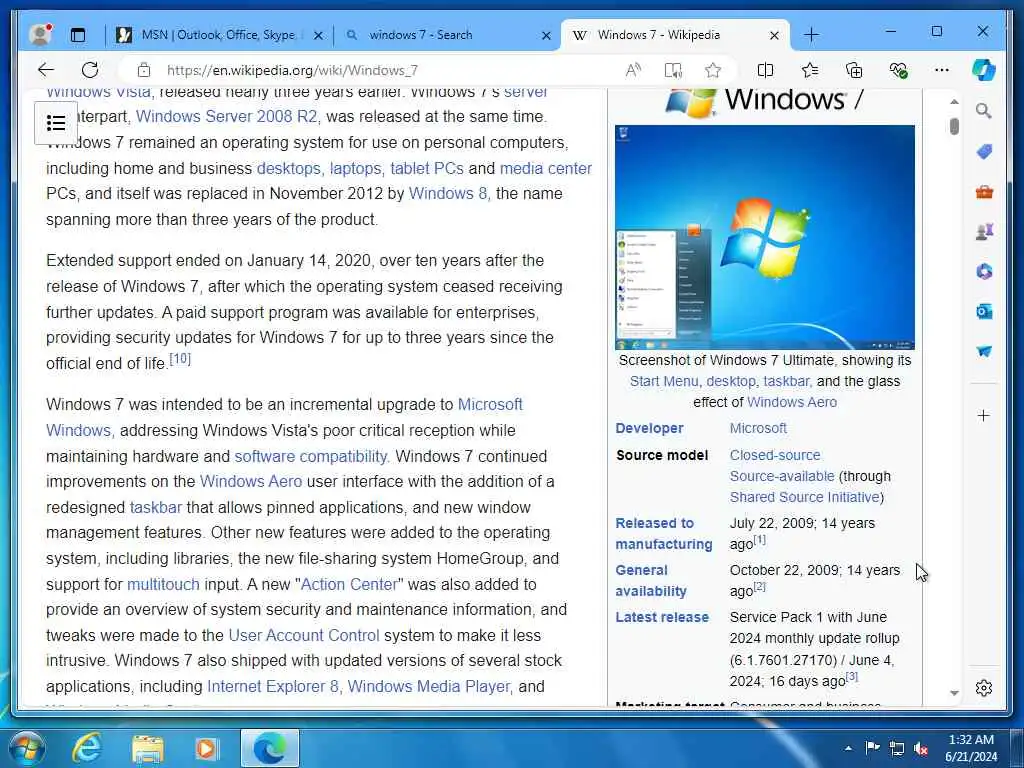Open Shared Source Initiative link
1024x768 pixels.
(x=805, y=497)
